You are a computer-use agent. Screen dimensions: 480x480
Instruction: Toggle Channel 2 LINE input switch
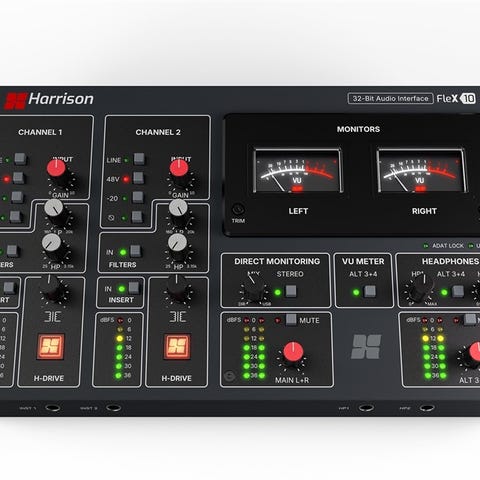click(x=139, y=159)
